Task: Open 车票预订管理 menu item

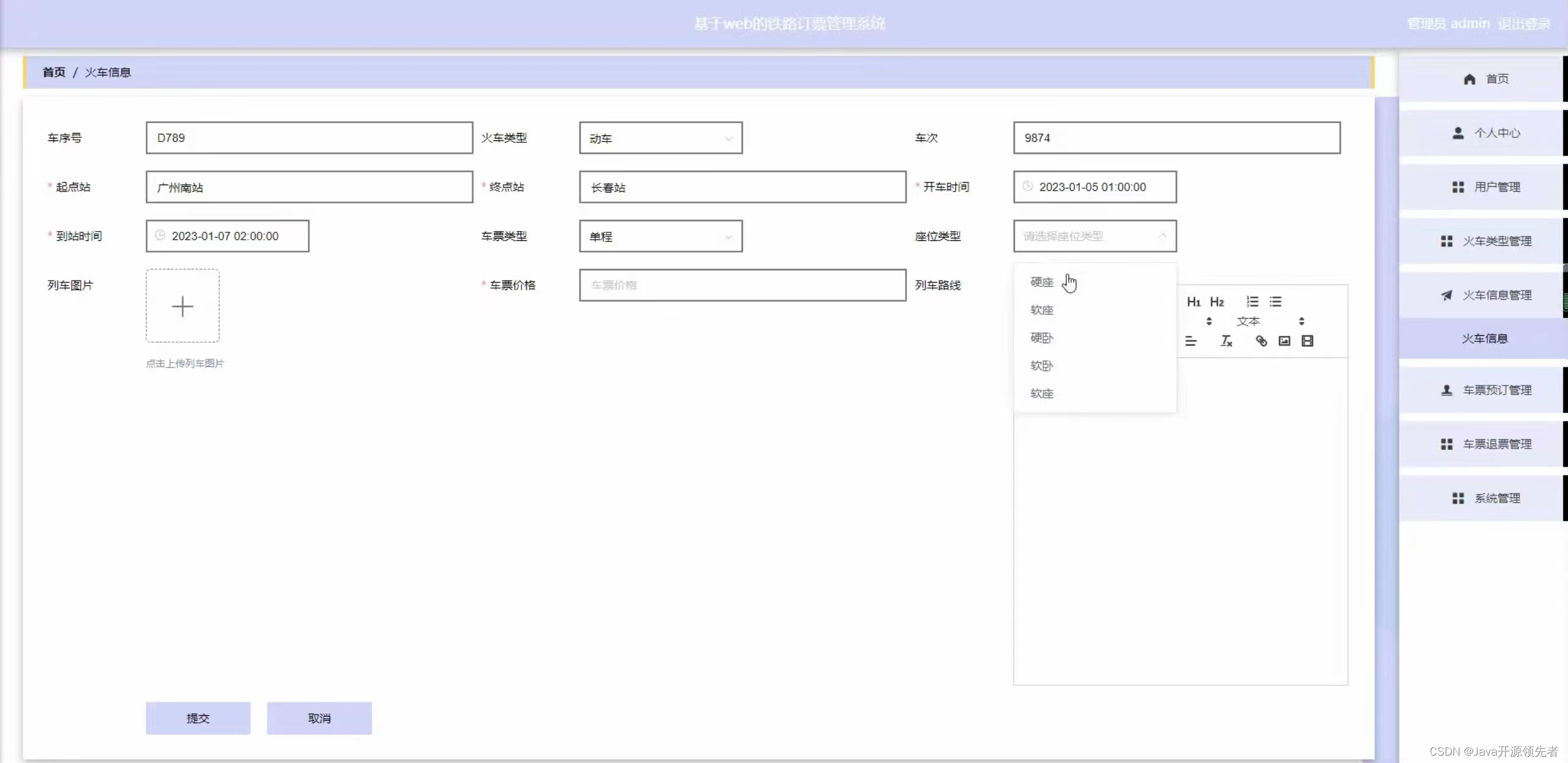Action: 1481,390
